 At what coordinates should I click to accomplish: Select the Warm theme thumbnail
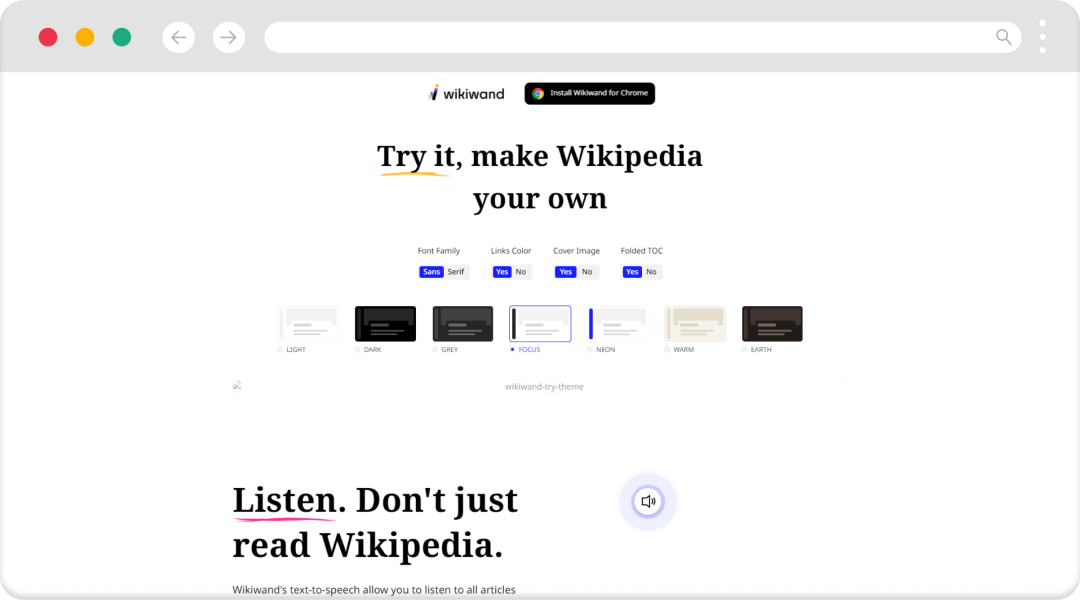tap(695, 324)
